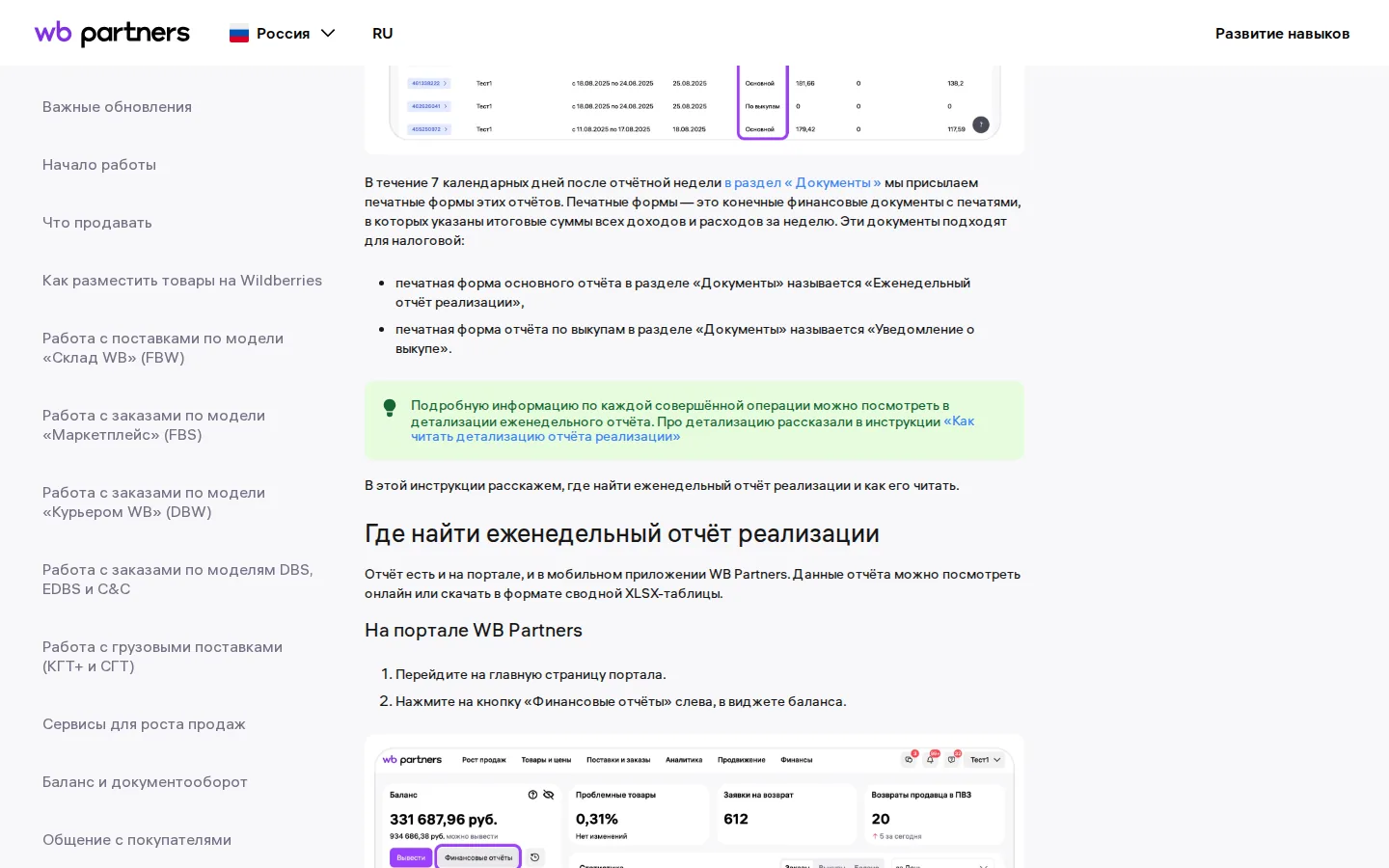Switch language via the RU selector

coord(383,33)
